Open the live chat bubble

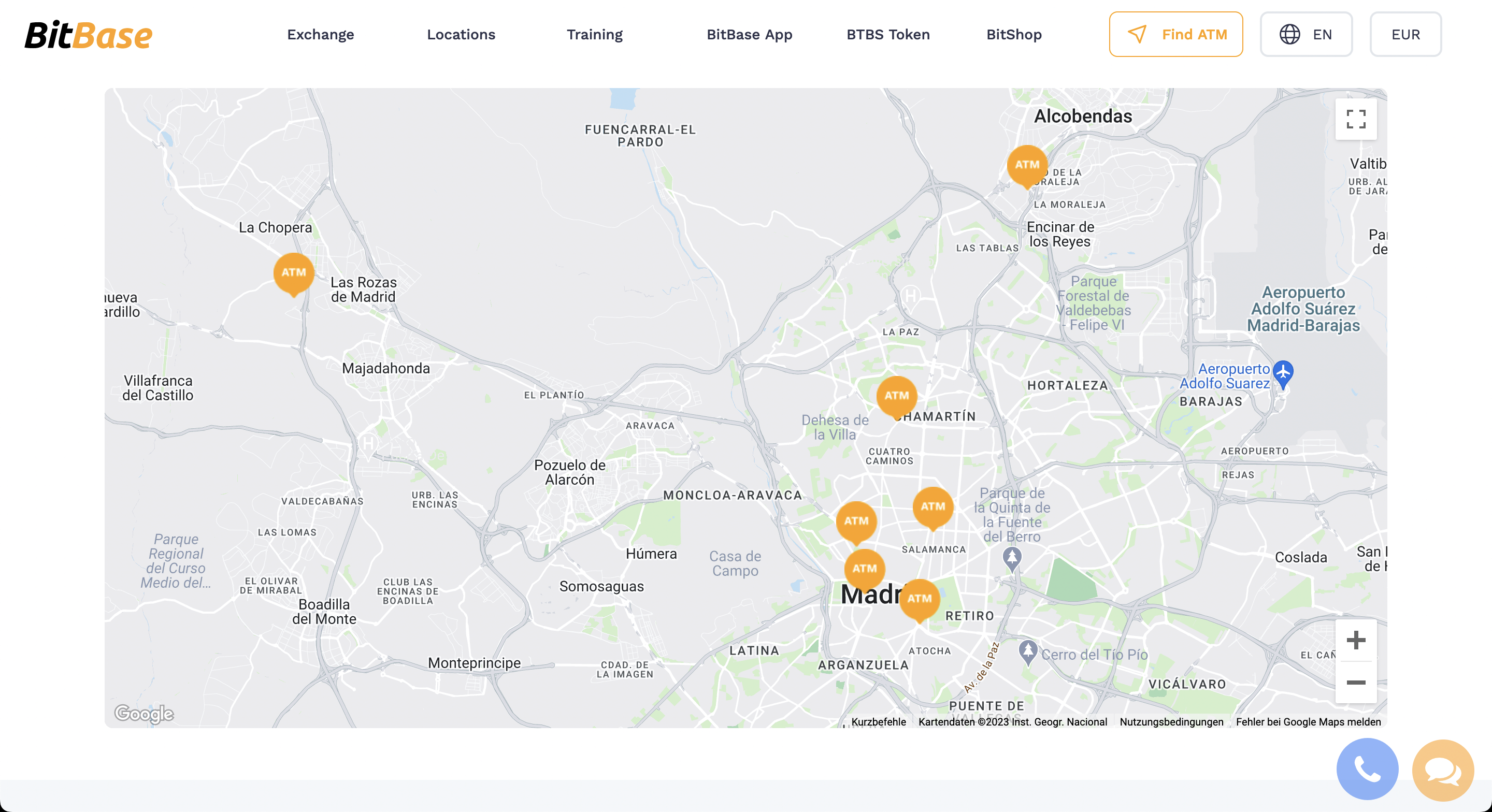[1442, 770]
